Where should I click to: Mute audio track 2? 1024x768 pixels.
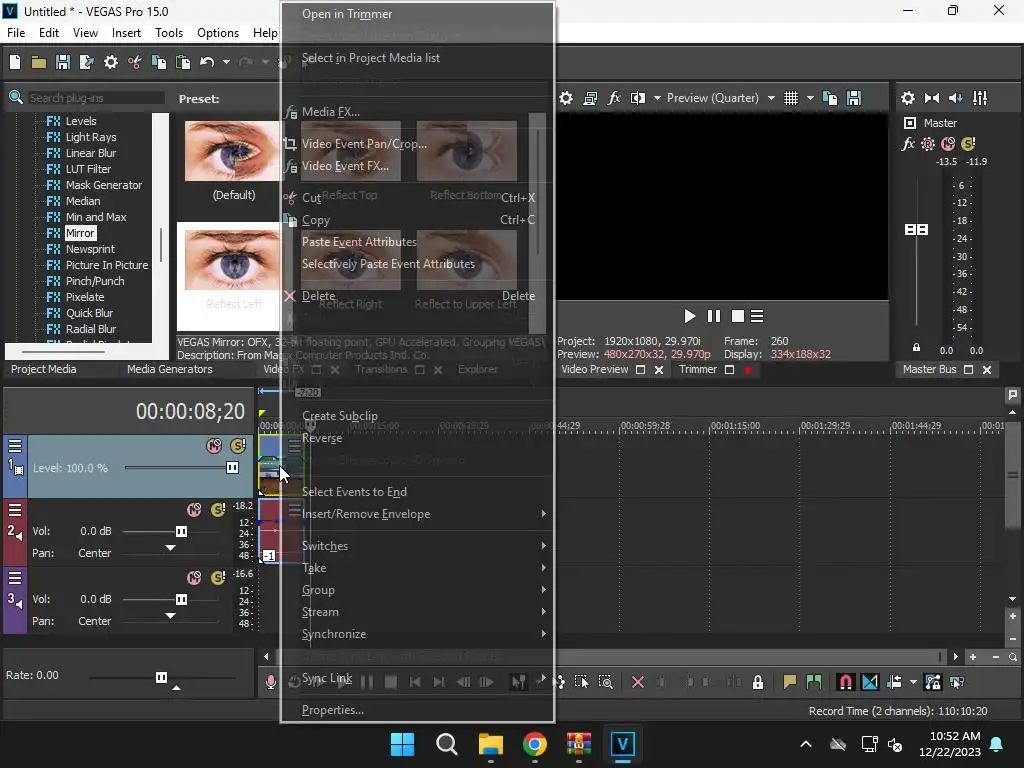coord(194,510)
